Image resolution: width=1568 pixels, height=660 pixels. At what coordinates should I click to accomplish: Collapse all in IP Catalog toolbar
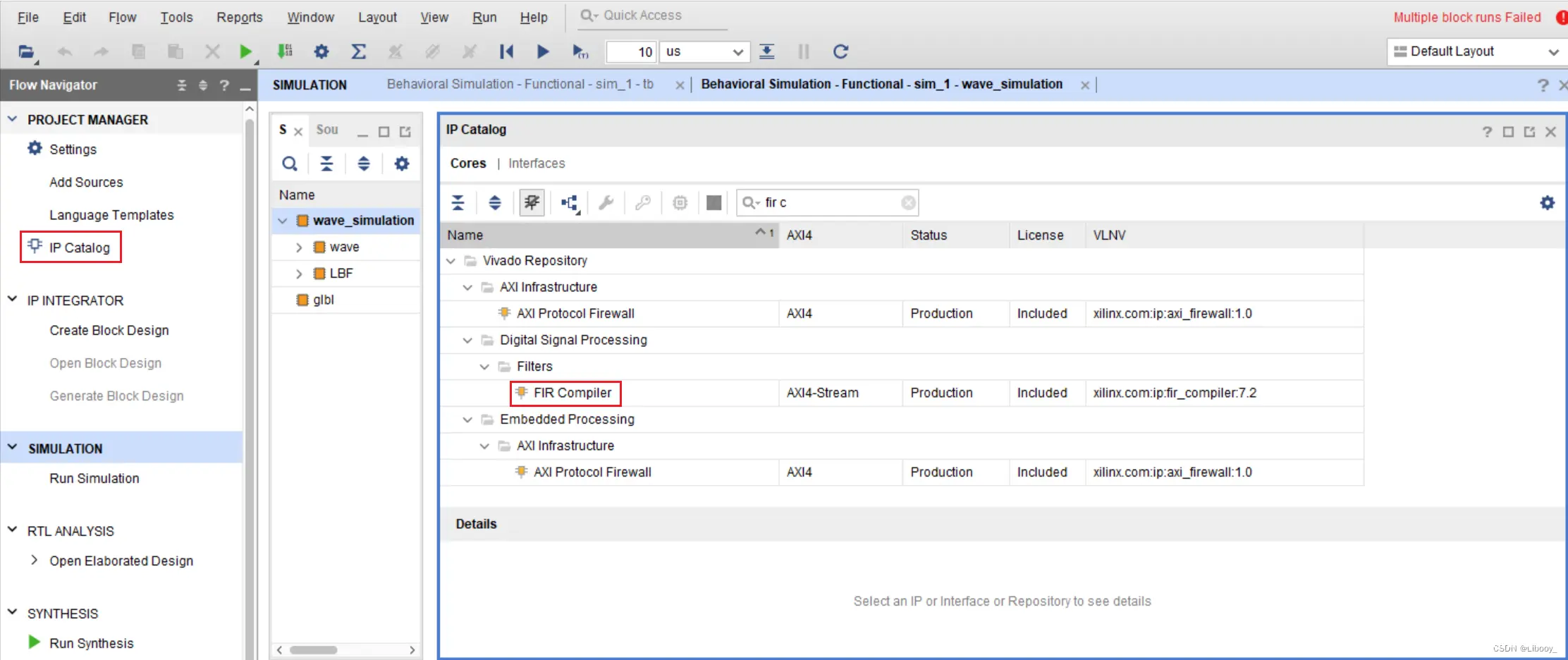pos(458,203)
